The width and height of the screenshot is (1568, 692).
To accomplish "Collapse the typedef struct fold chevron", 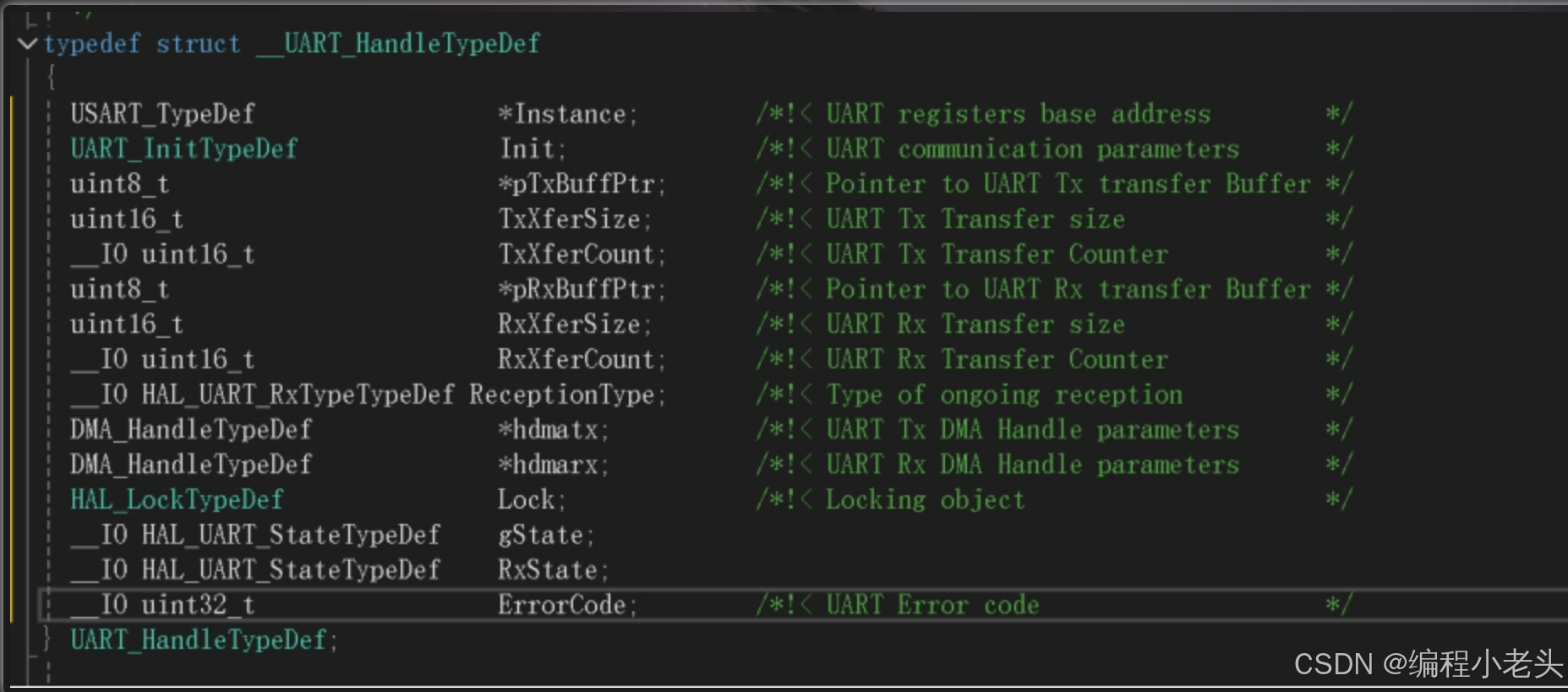I will 28,43.
